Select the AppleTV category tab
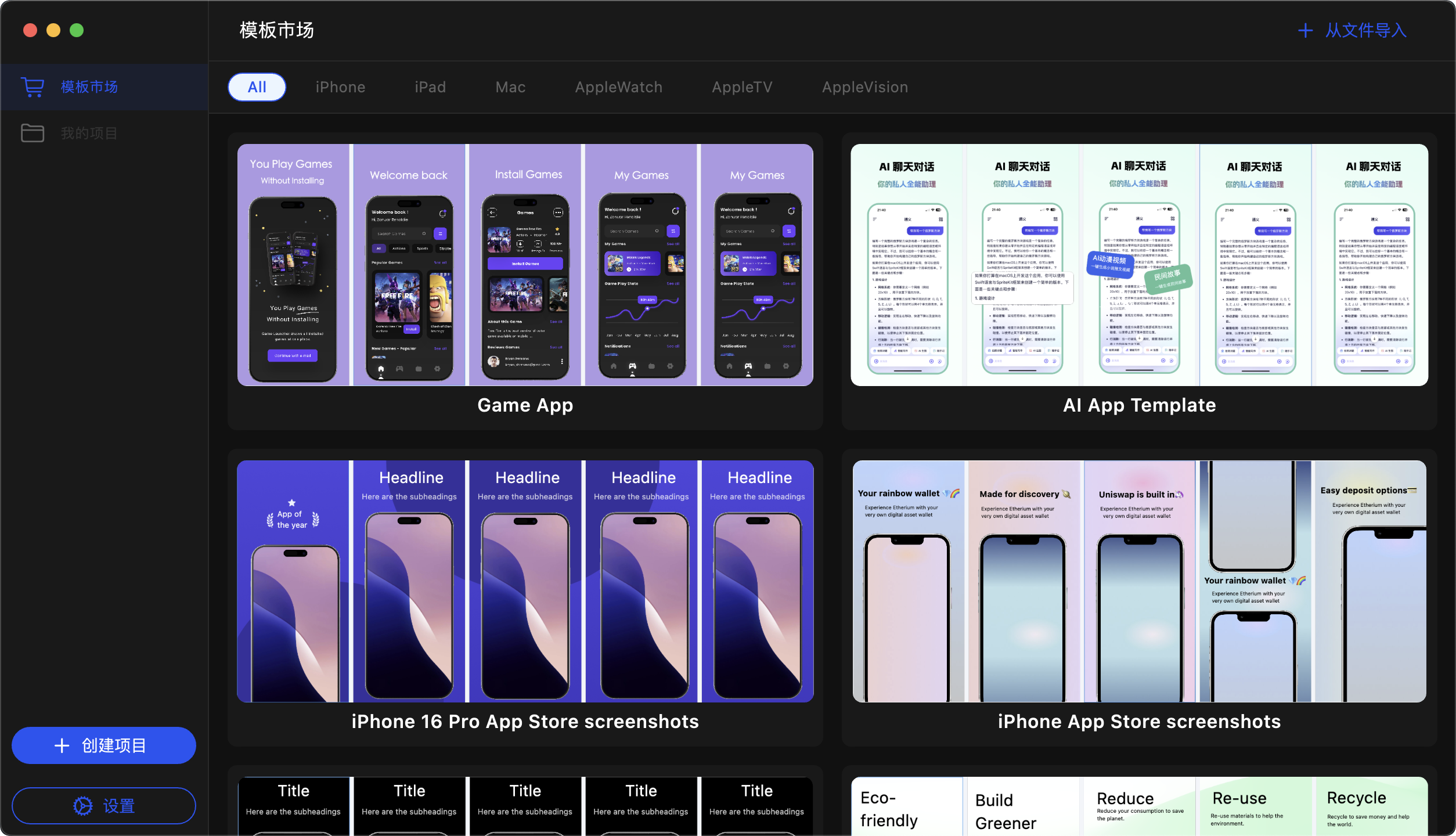The height and width of the screenshot is (836, 1456). tap(742, 87)
